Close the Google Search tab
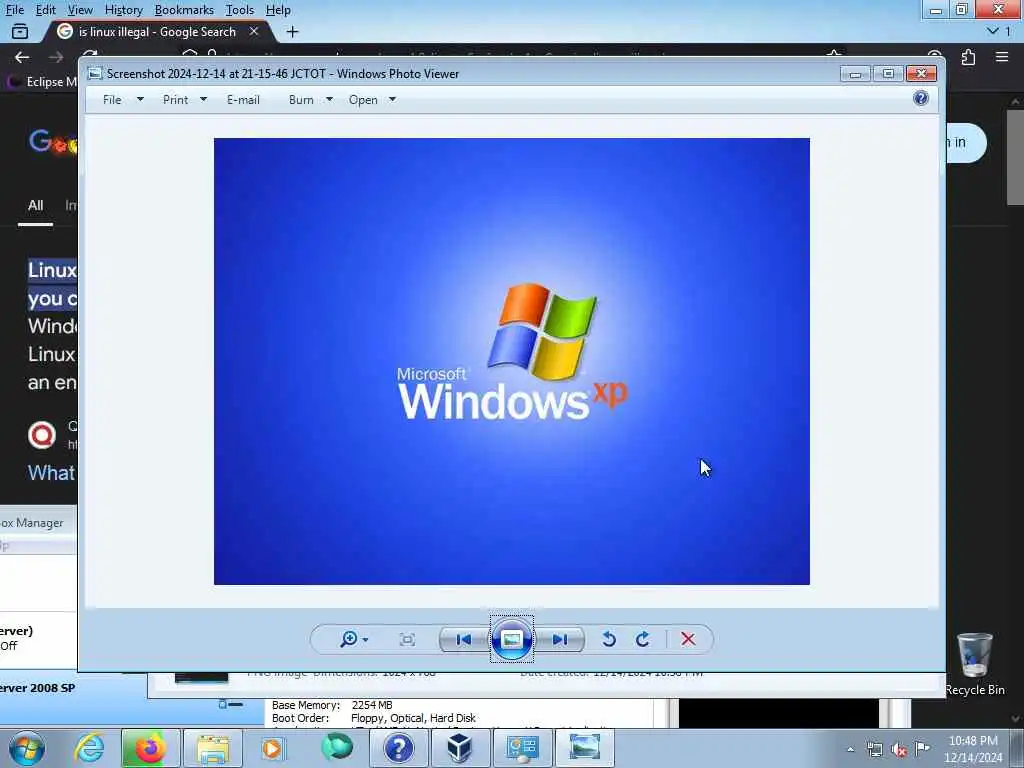Viewport: 1024px width, 768px height. click(254, 31)
